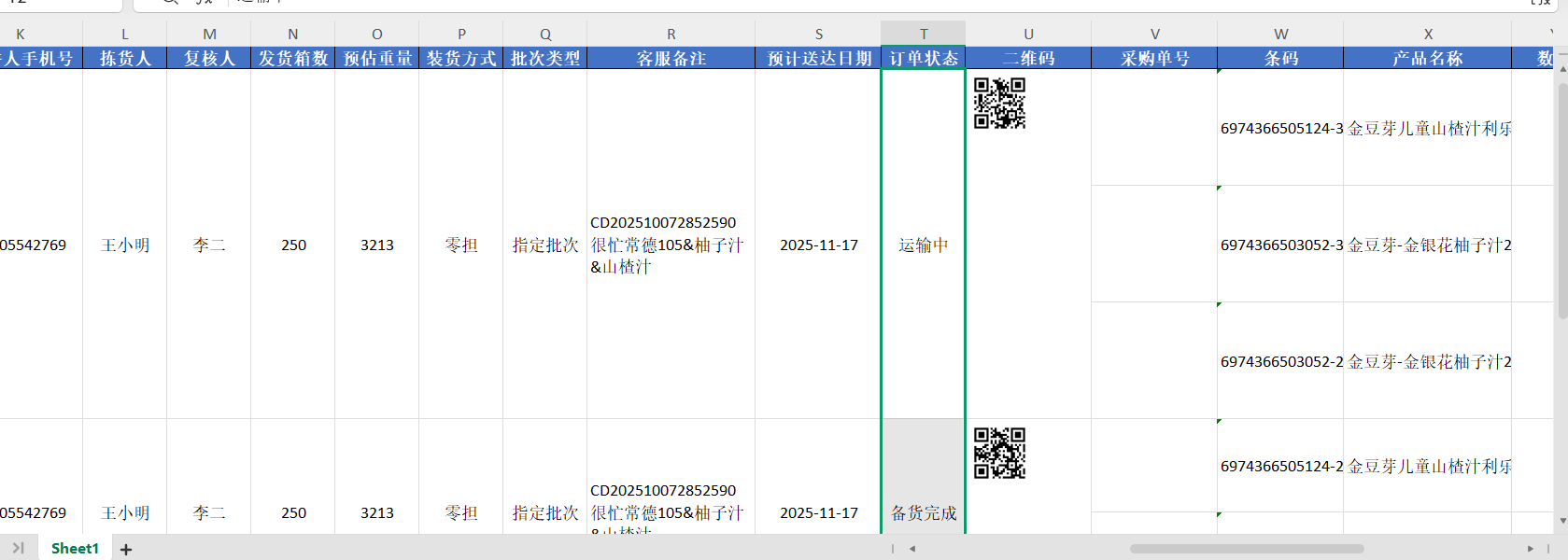Select the 运输中 order status cell

coord(924,245)
